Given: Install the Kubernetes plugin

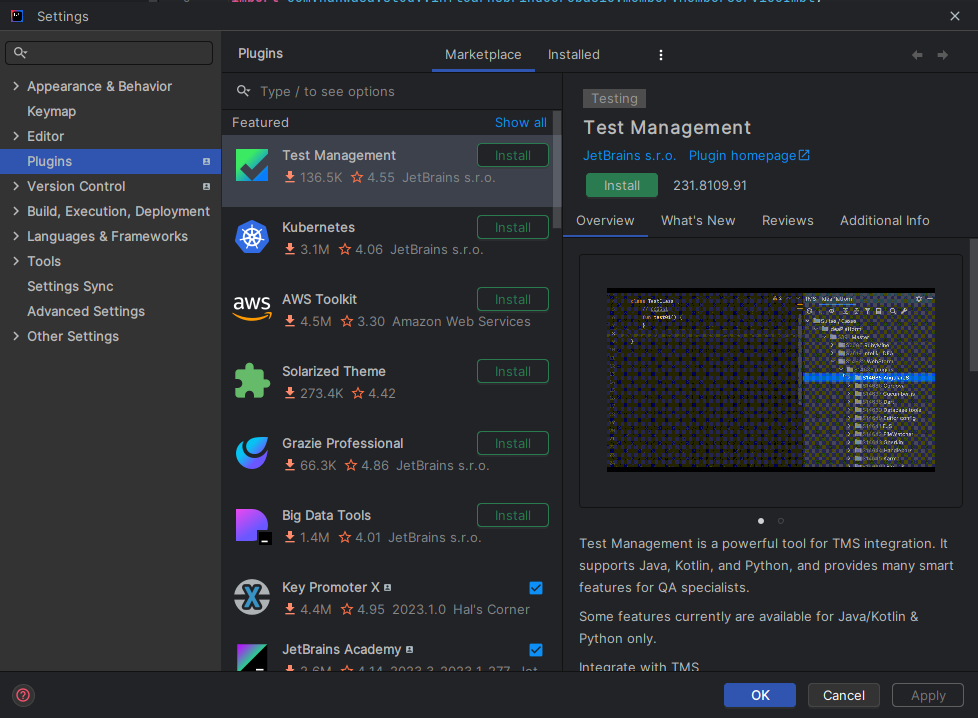Looking at the screenshot, I should [513, 227].
